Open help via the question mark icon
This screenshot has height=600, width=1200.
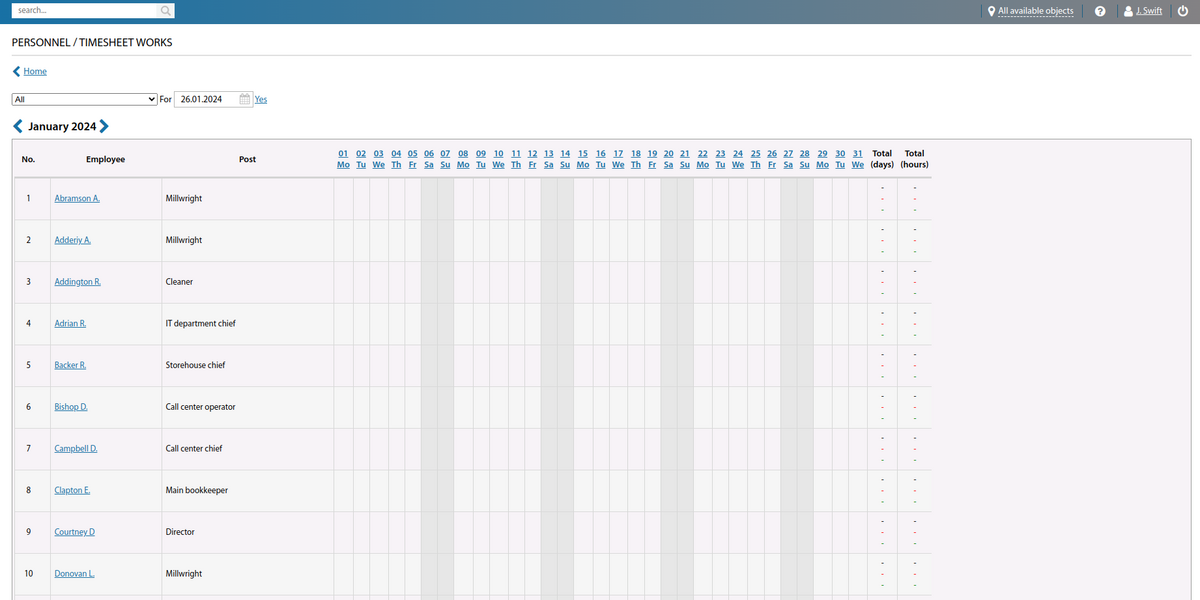pyautogui.click(x=1101, y=11)
